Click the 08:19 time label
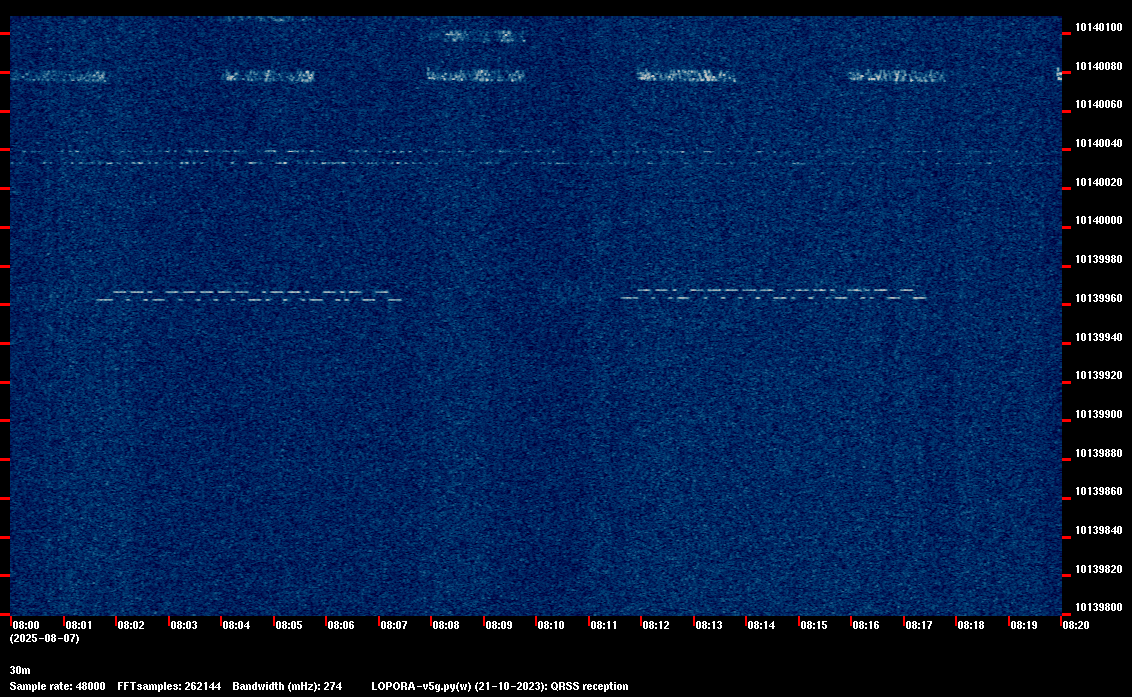Screen dimensions: 1132x697 (x=1024, y=625)
